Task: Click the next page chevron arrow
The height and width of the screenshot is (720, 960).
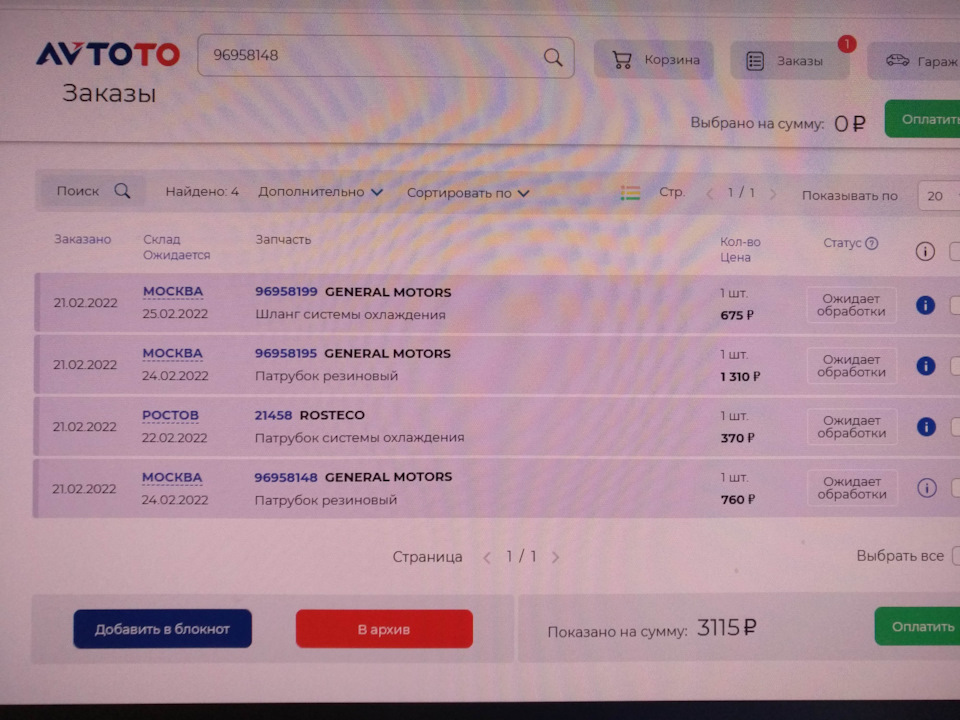Action: tap(773, 193)
